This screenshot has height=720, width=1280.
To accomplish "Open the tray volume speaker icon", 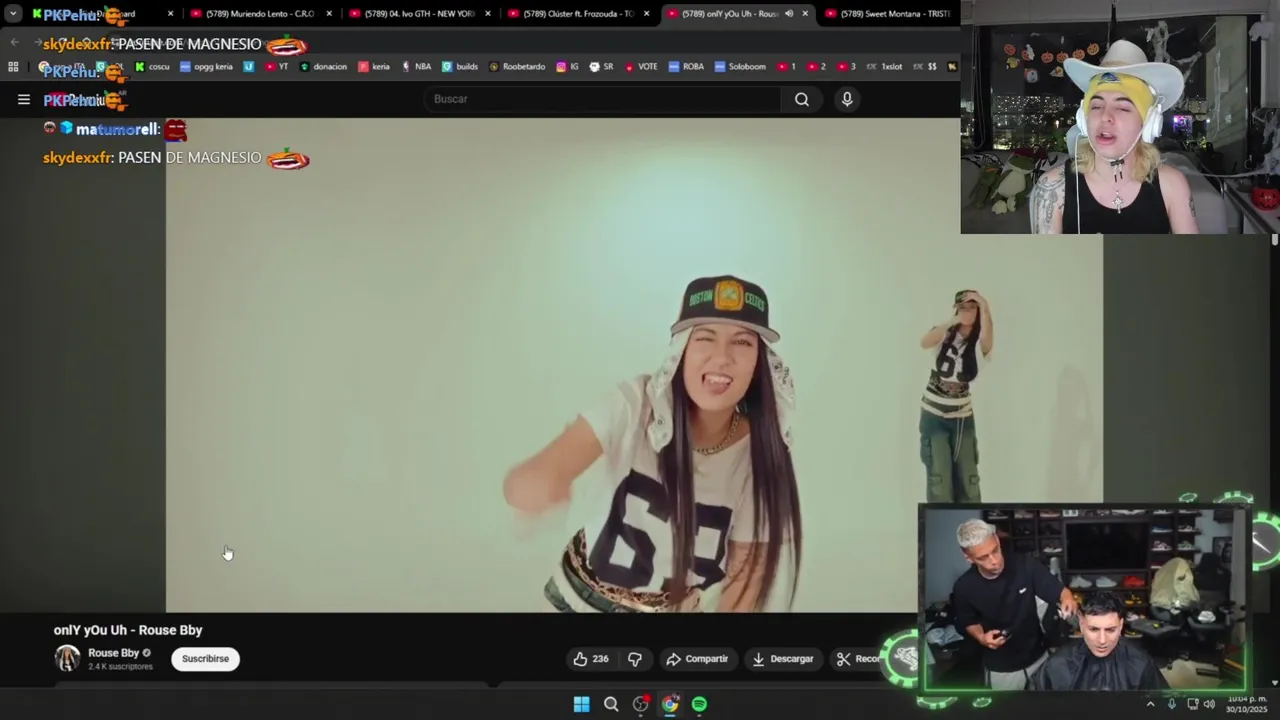I will point(1209,704).
